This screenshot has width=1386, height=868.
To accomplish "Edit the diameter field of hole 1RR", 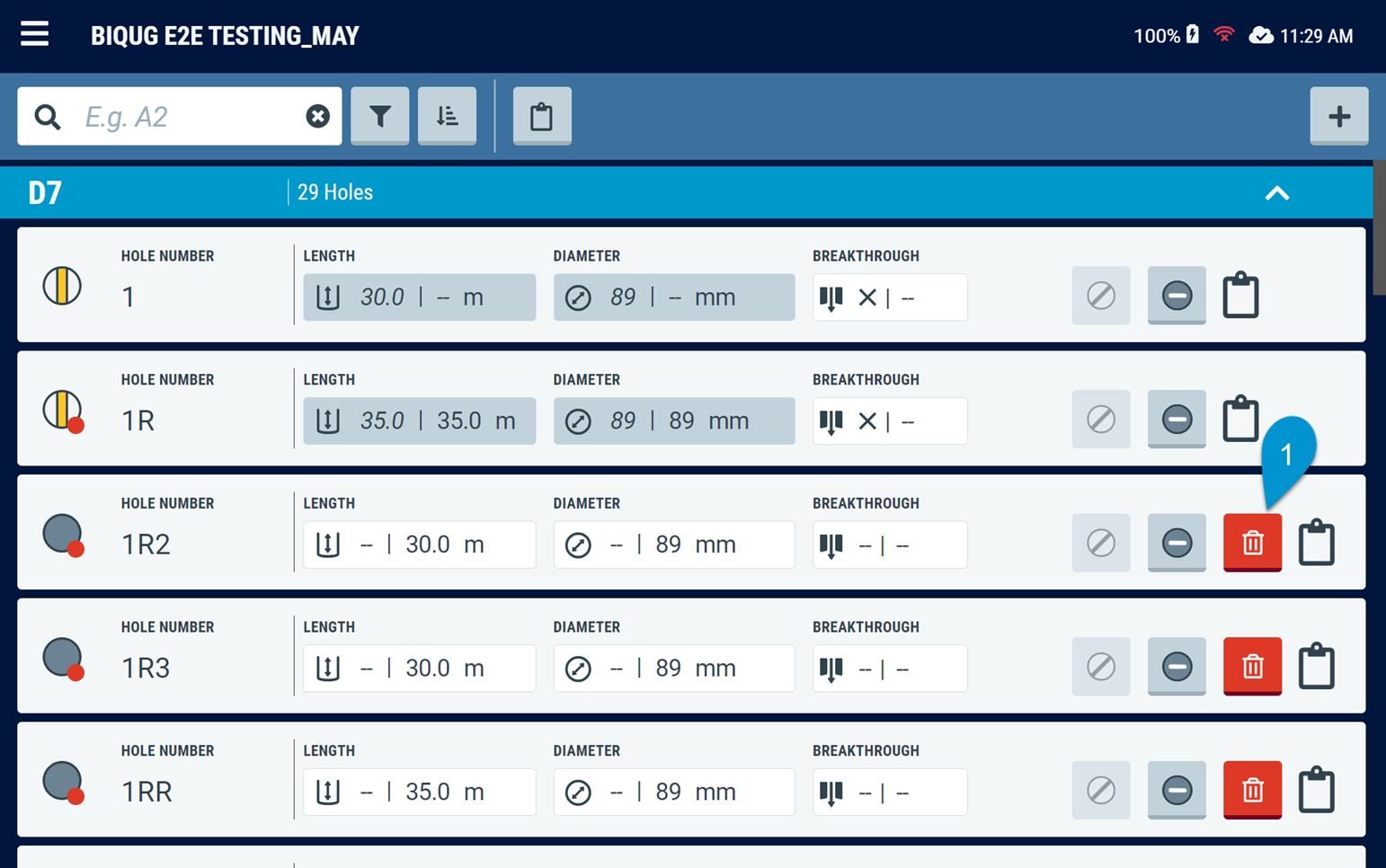I will pyautogui.click(x=673, y=792).
